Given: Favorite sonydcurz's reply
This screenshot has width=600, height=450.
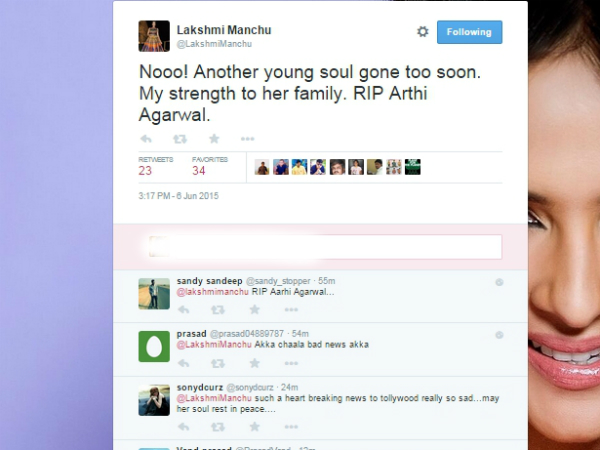Looking at the screenshot, I should click(254, 426).
